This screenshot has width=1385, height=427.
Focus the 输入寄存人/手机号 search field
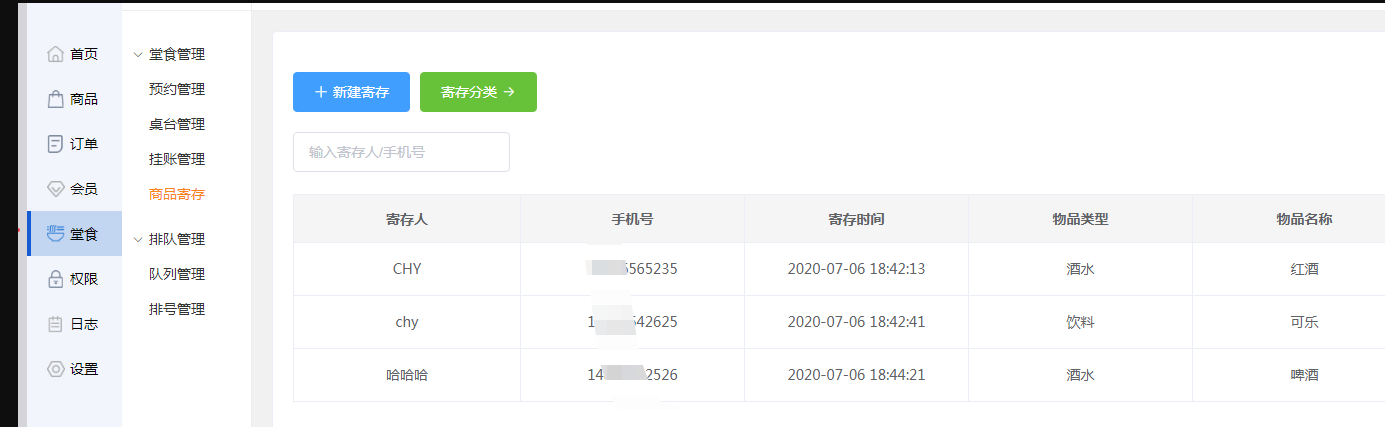[401, 152]
